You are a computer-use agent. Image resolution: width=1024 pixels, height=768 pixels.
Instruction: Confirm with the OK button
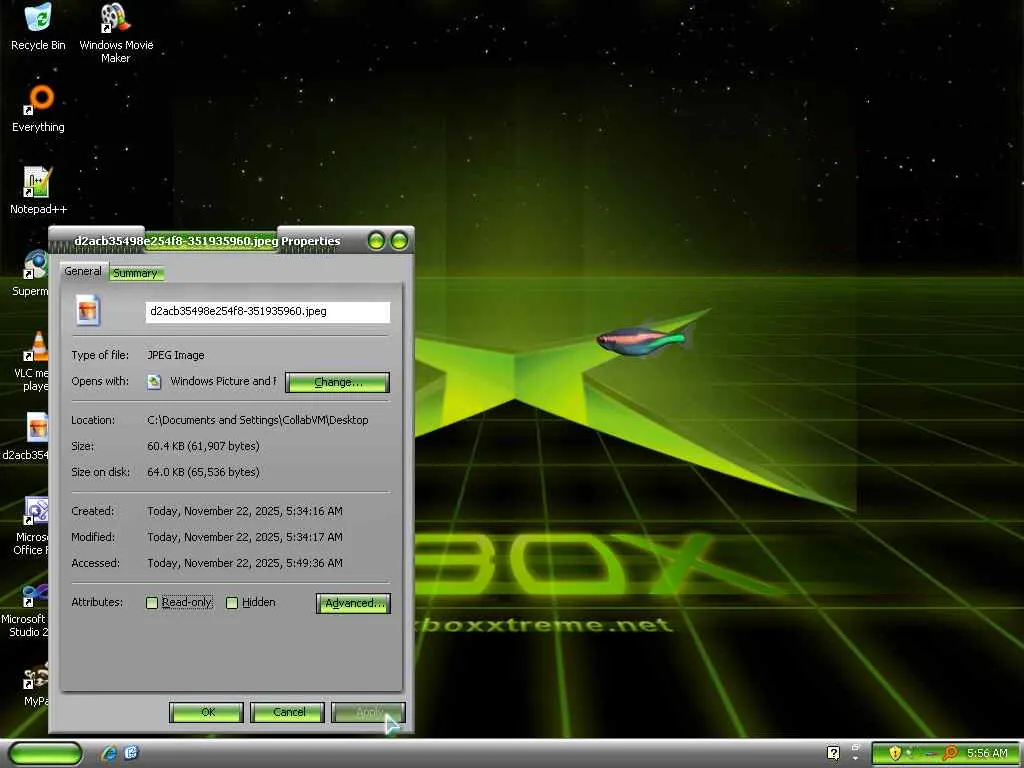point(207,712)
